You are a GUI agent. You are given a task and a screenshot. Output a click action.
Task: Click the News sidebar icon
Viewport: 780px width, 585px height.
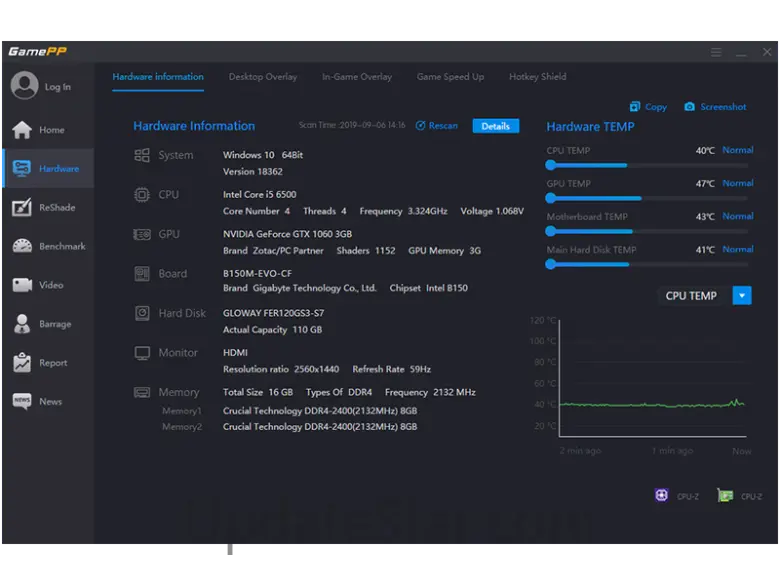point(22,401)
